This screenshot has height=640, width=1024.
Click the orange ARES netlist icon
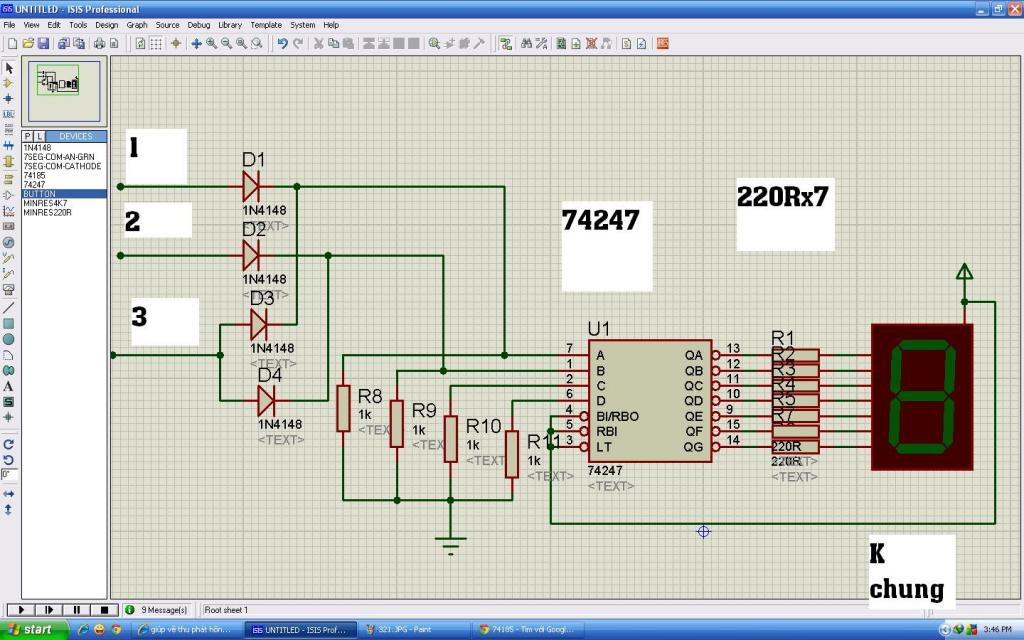(x=663, y=44)
